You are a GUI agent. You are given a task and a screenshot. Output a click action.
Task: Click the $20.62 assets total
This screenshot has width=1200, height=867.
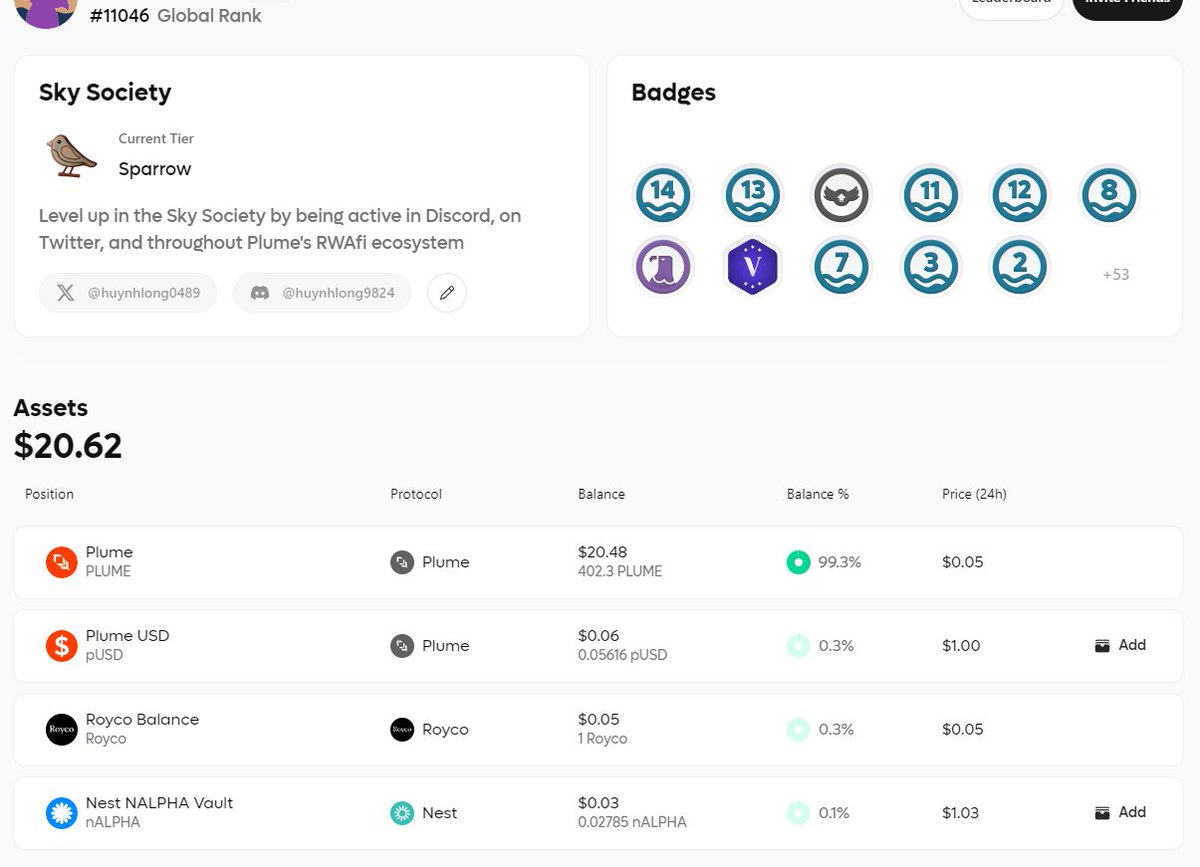pos(68,446)
